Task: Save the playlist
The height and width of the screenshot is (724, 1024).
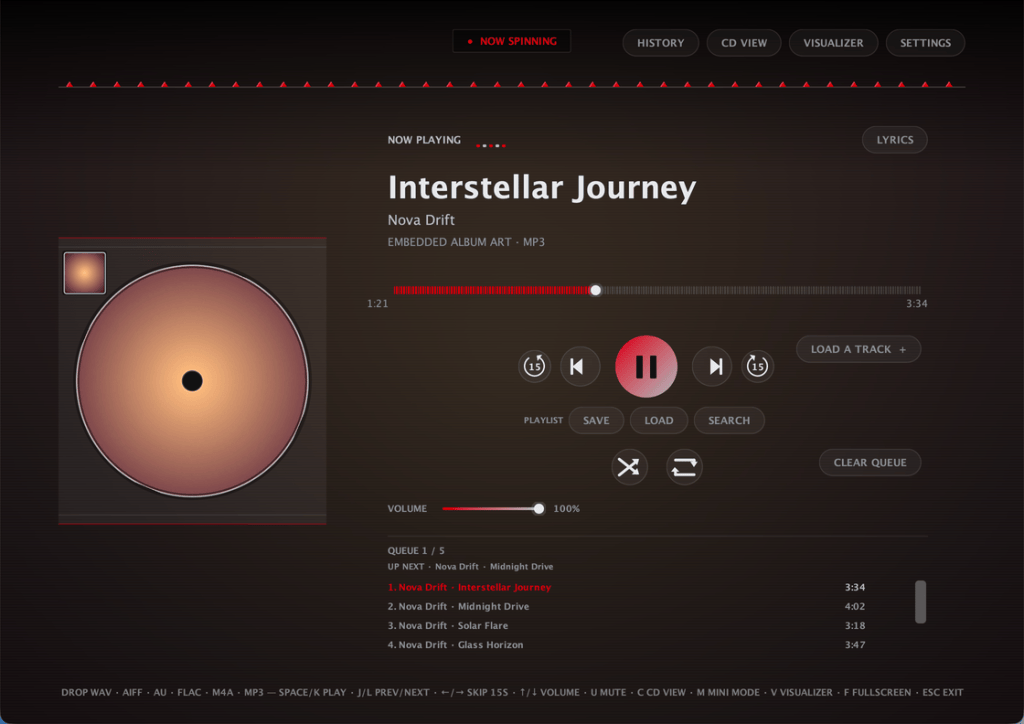Action: (x=596, y=420)
